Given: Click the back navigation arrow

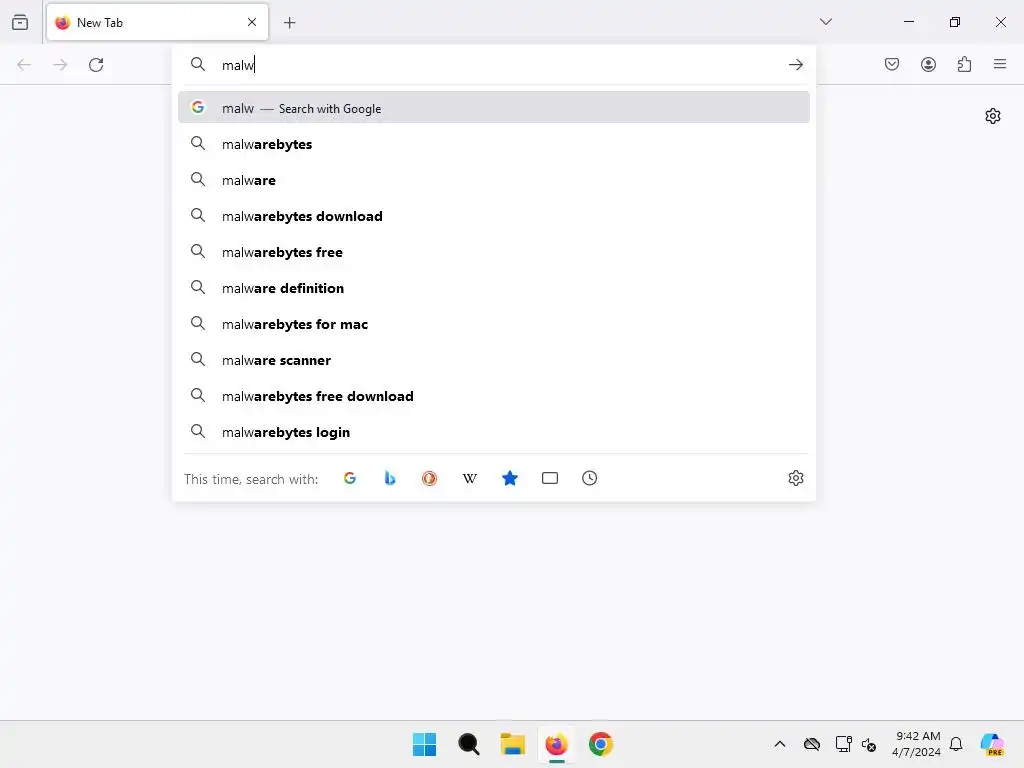Looking at the screenshot, I should click(x=24, y=65).
